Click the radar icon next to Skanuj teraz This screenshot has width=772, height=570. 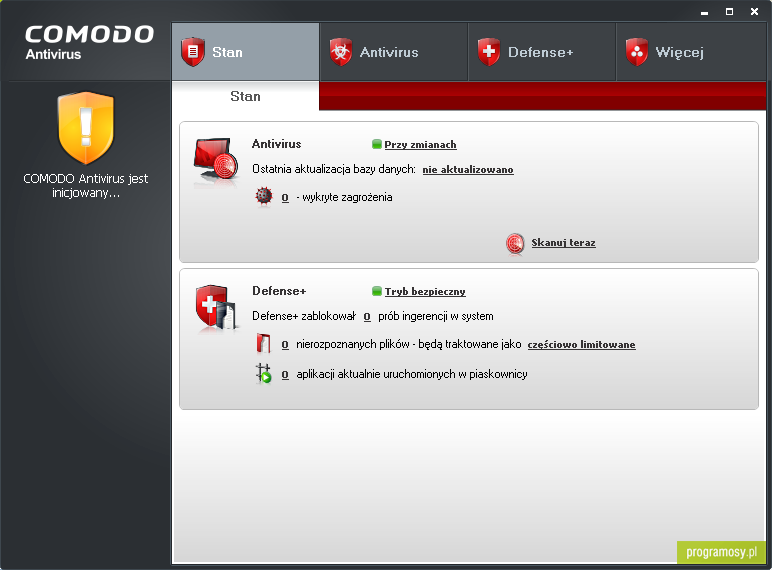515,243
